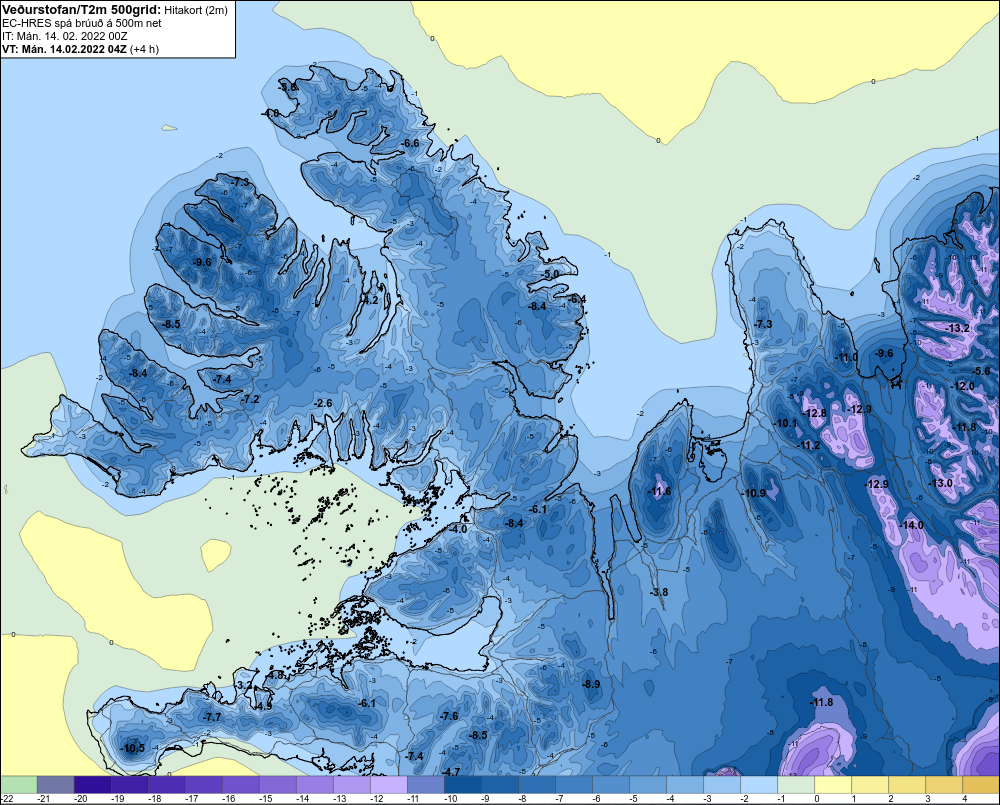
Task: Click the valid time "VT: Mán. 14.02.2022 04Z"
Action: click(x=64, y=49)
